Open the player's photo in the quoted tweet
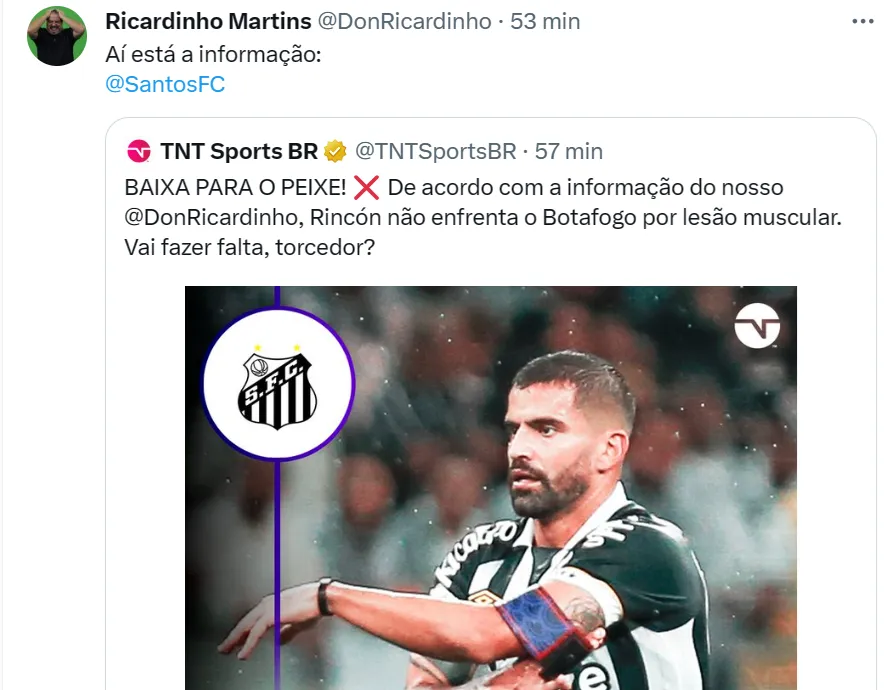This screenshot has height=690, width=895. pyautogui.click(x=560, y=480)
